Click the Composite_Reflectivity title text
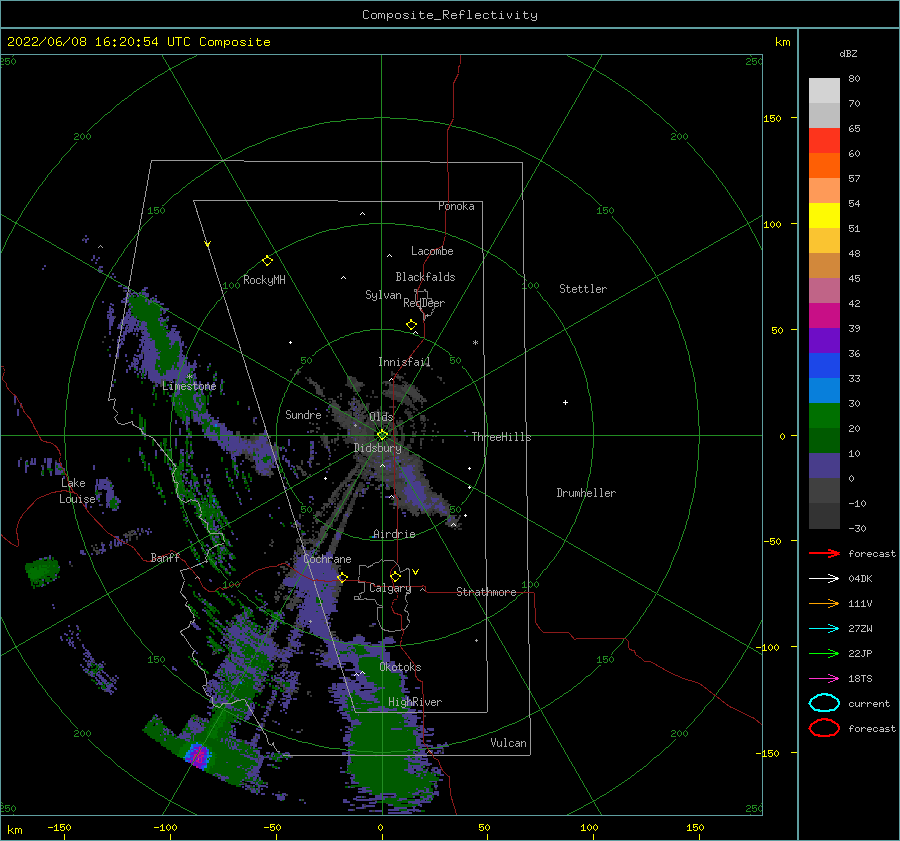 pyautogui.click(x=449, y=15)
